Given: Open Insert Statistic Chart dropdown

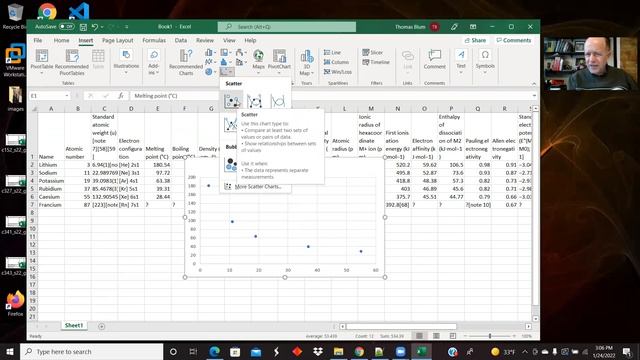Looking at the screenshot, I should point(225,62).
